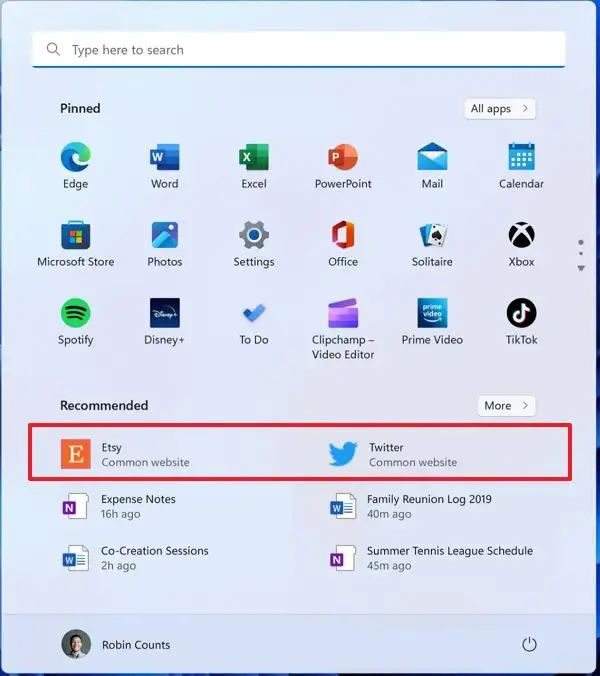600x676 pixels.
Task: Open the Xbox app
Action: click(521, 244)
